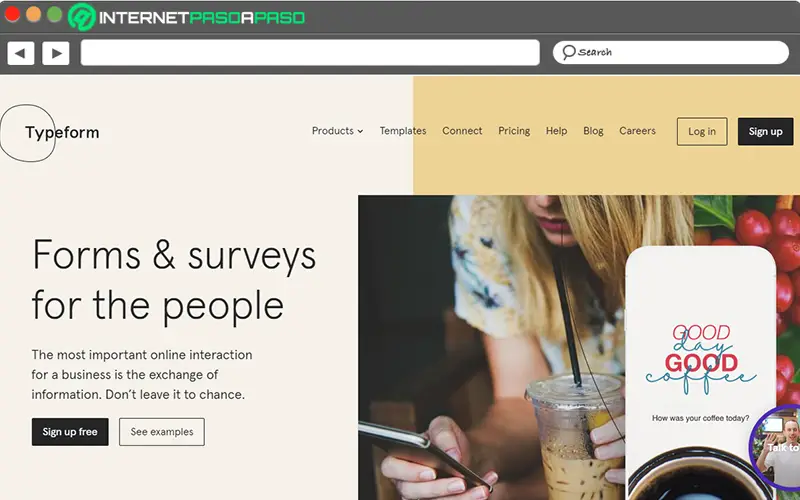800x500 pixels.
Task: Click the InternetPasoaPaso logo icon
Action: [82, 17]
